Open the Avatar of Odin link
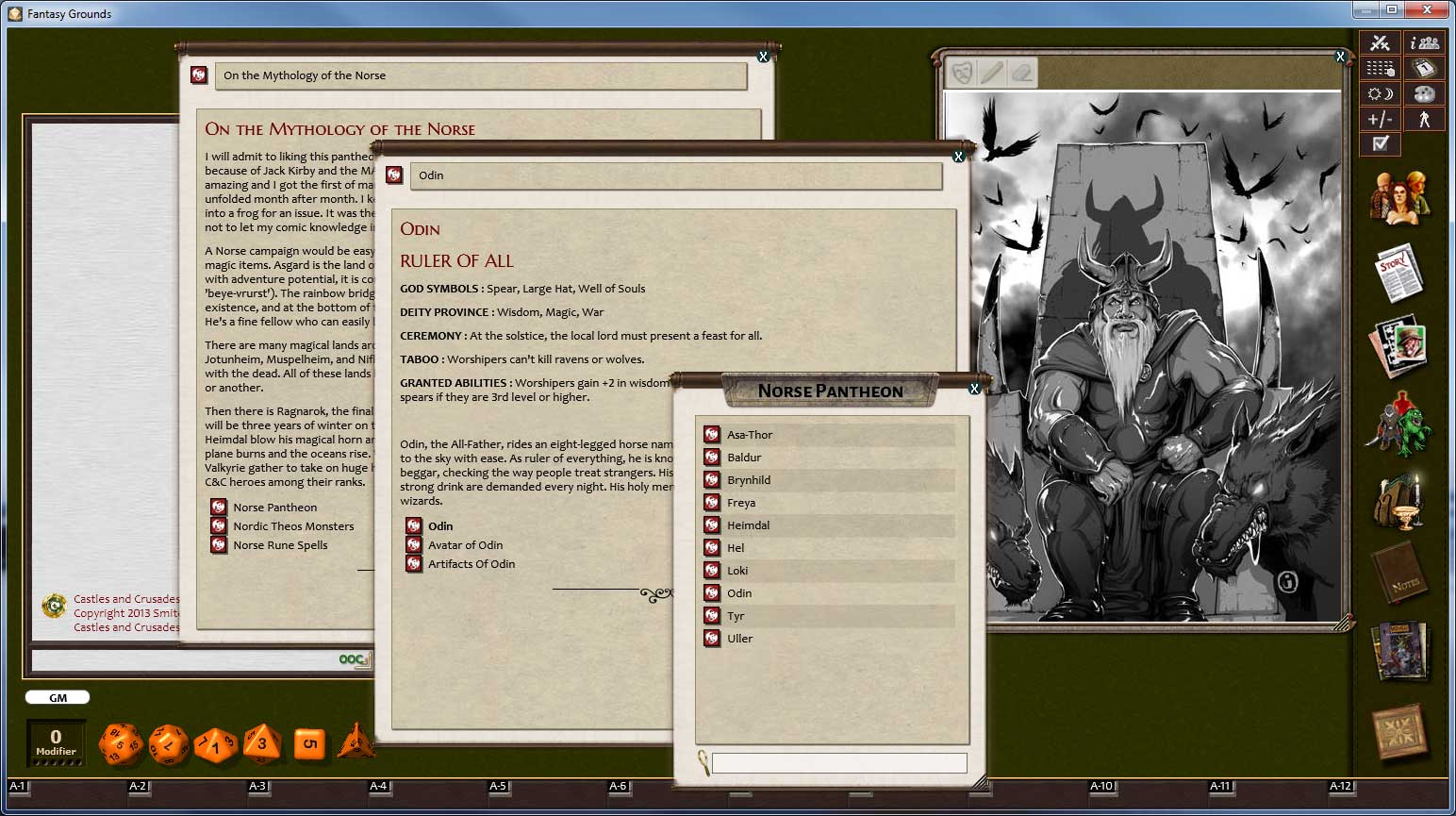 (466, 544)
